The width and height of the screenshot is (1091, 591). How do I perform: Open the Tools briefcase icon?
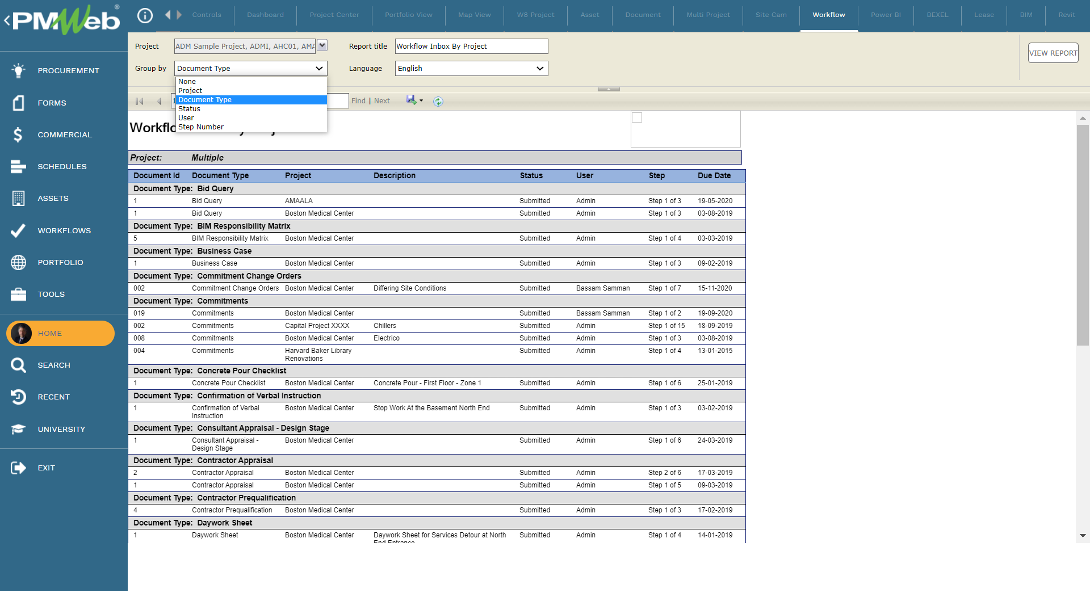point(19,294)
